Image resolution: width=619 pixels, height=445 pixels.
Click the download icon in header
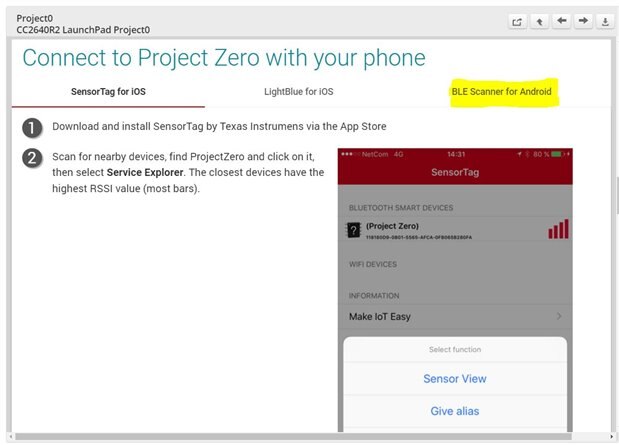click(x=605, y=22)
